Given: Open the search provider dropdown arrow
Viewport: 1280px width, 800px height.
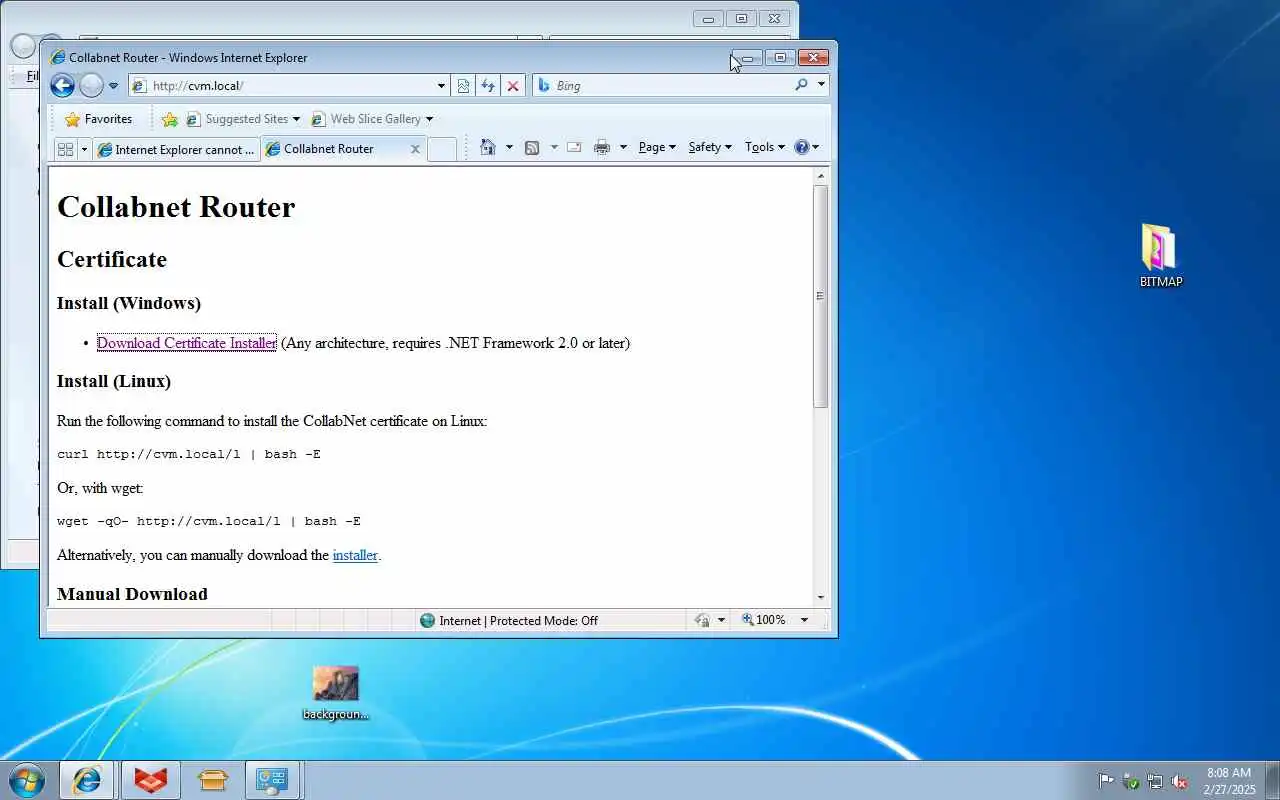Looking at the screenshot, I should click(821, 85).
